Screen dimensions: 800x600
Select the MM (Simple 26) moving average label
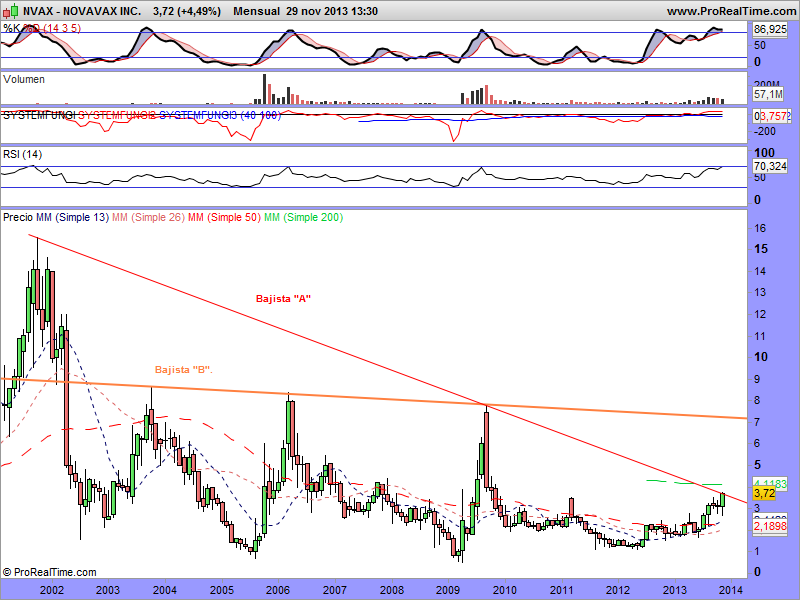[148, 217]
